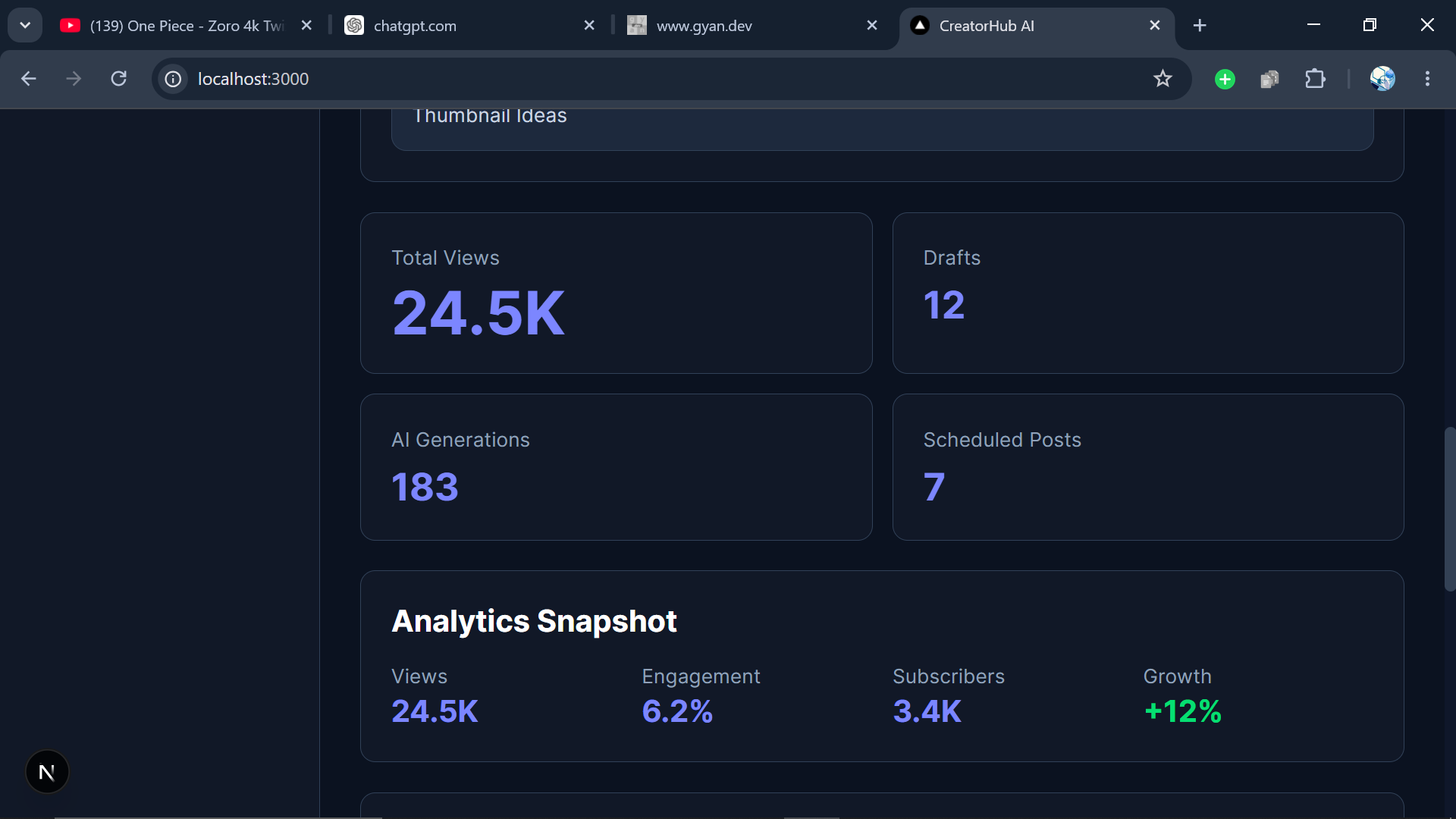Click the Scheduled Posts label

(1002, 440)
